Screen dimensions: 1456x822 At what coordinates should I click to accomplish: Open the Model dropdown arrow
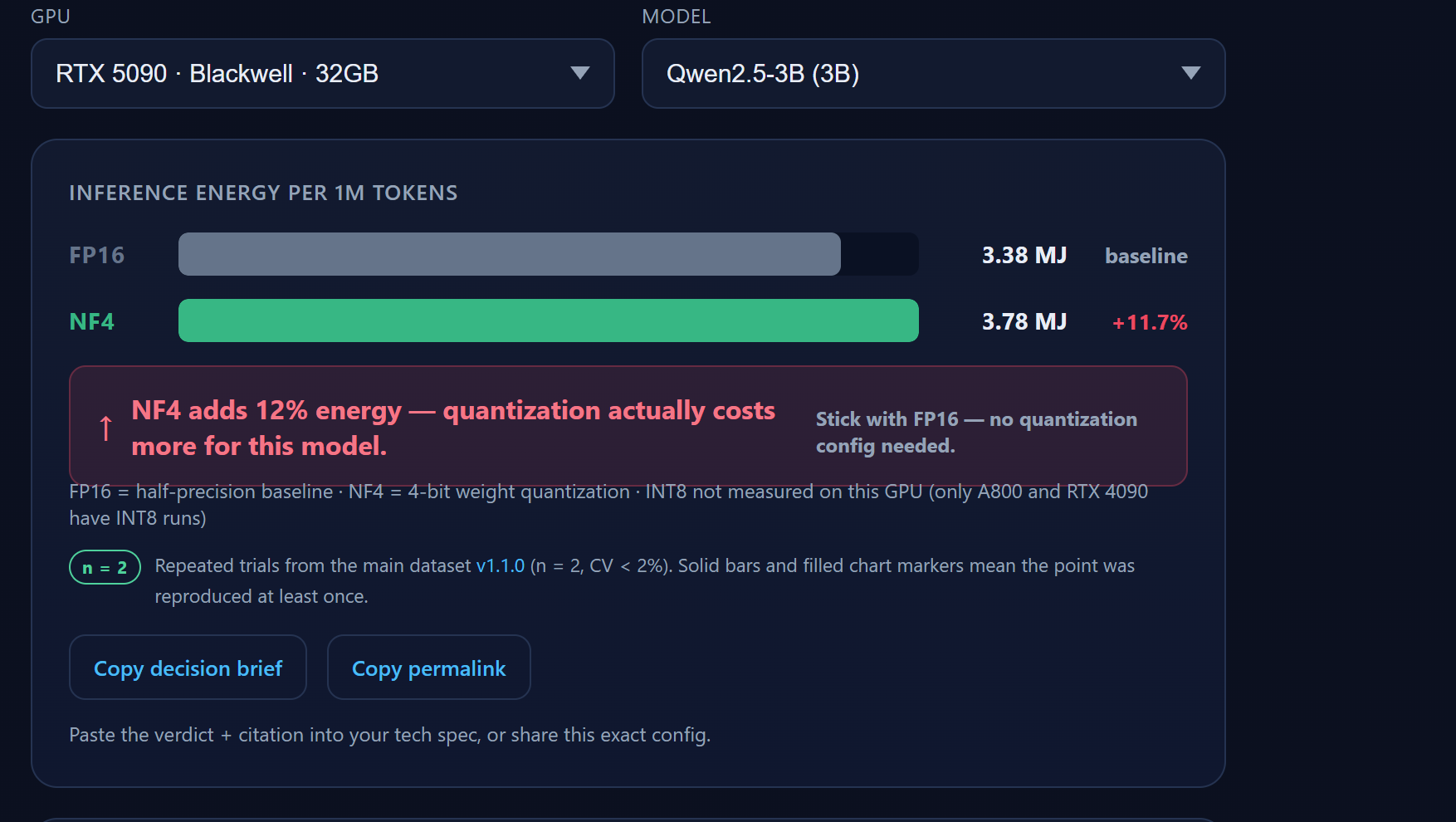coord(1191,73)
